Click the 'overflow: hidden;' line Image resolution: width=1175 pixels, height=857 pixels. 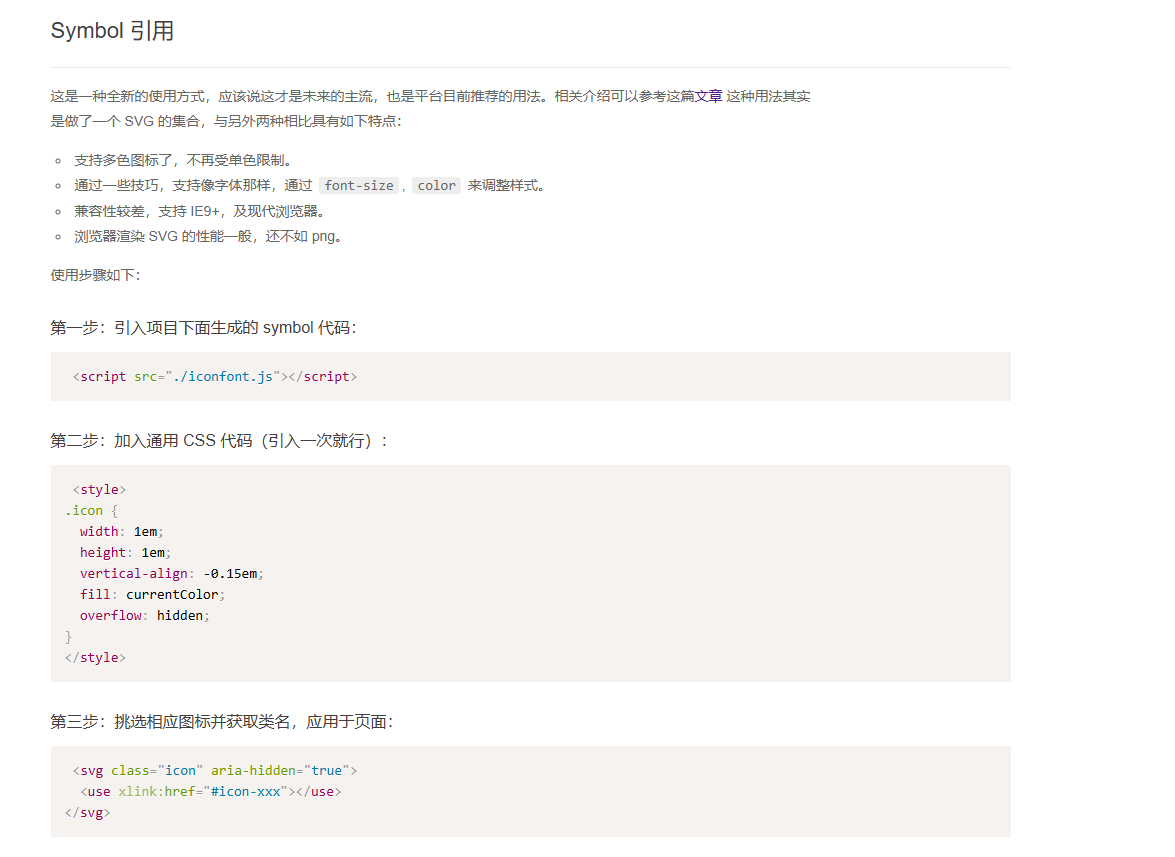(x=145, y=616)
